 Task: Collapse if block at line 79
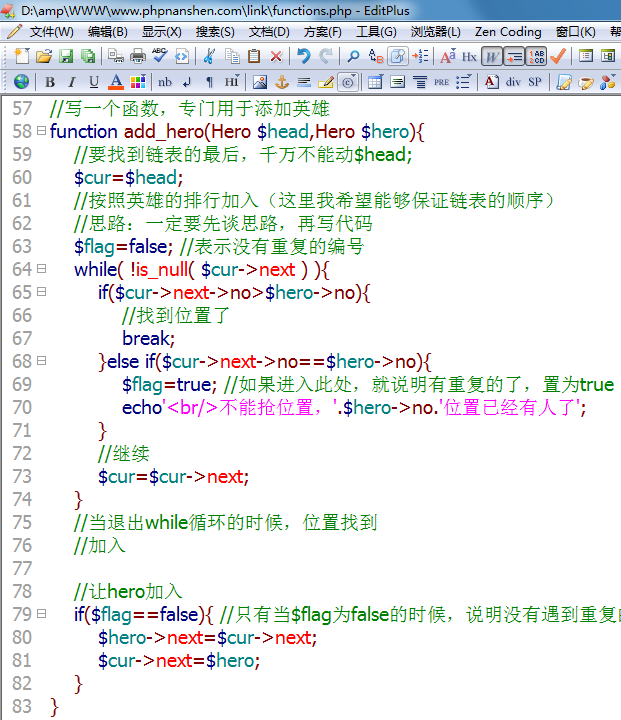[41, 613]
